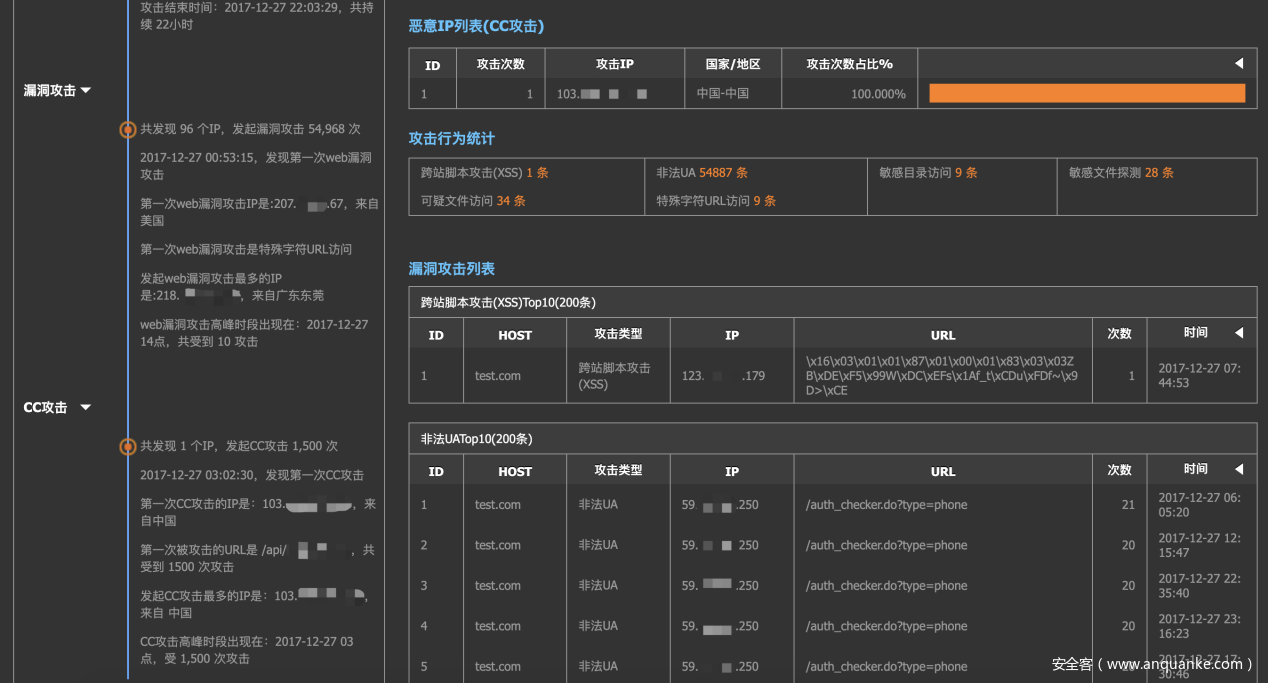The height and width of the screenshot is (683, 1268).
Task: Open 非法UA 54887 条 statistic
Action: click(x=701, y=173)
